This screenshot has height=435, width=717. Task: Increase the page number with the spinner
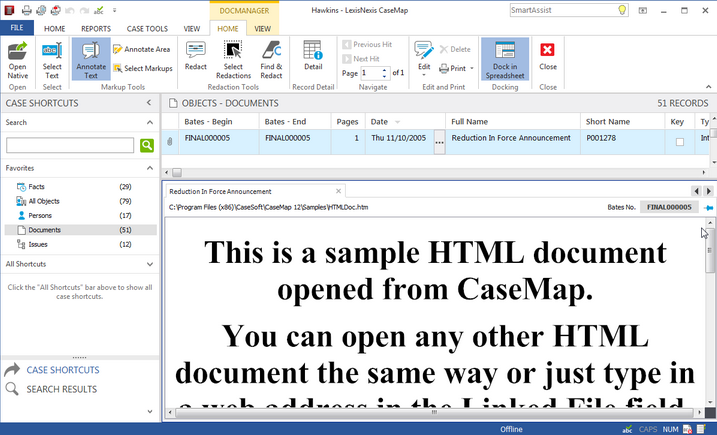386,70
